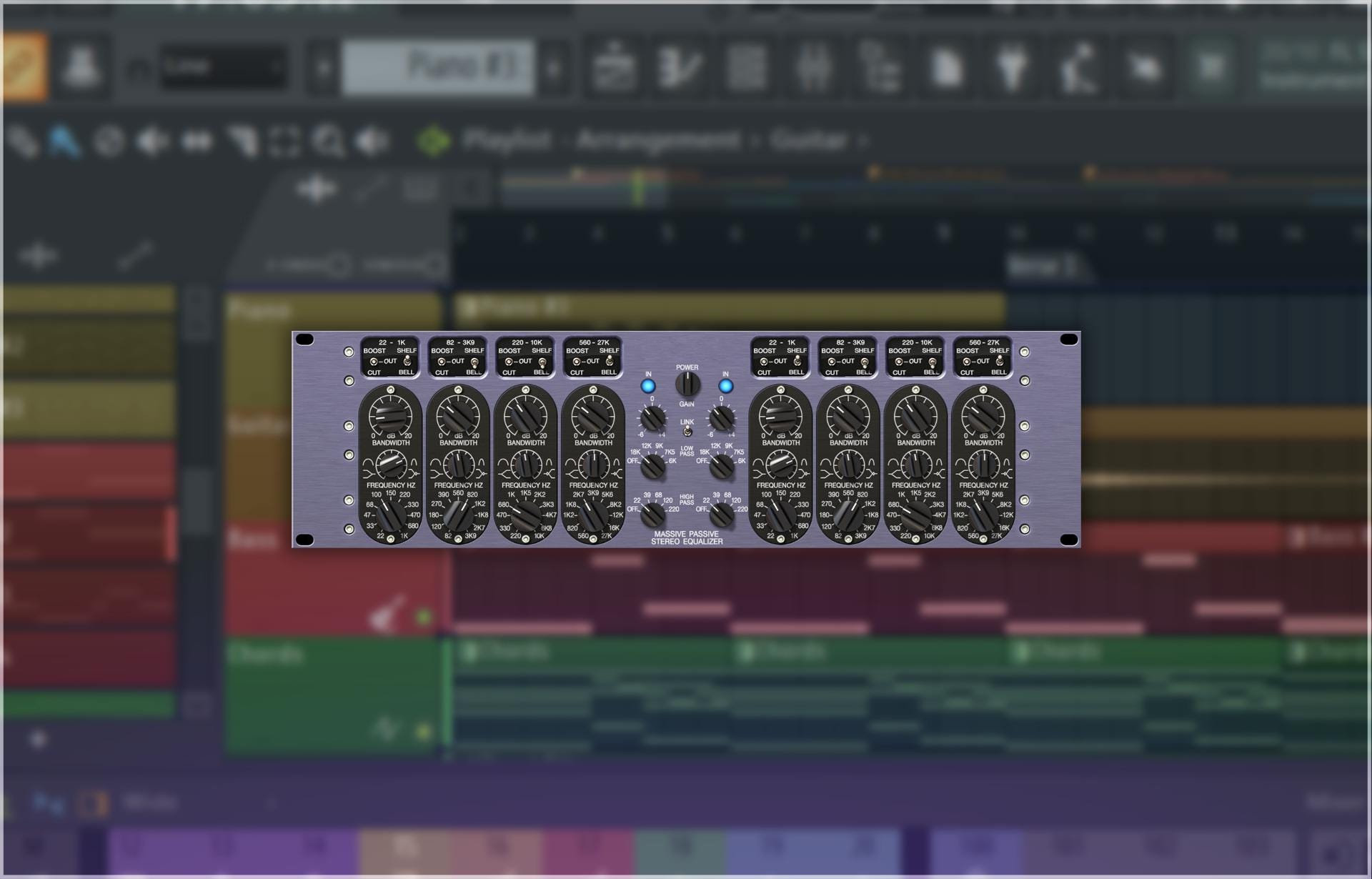The image size is (1372, 879).
Task: Click left channel 82-3K9 band frequency knob
Action: point(458,515)
